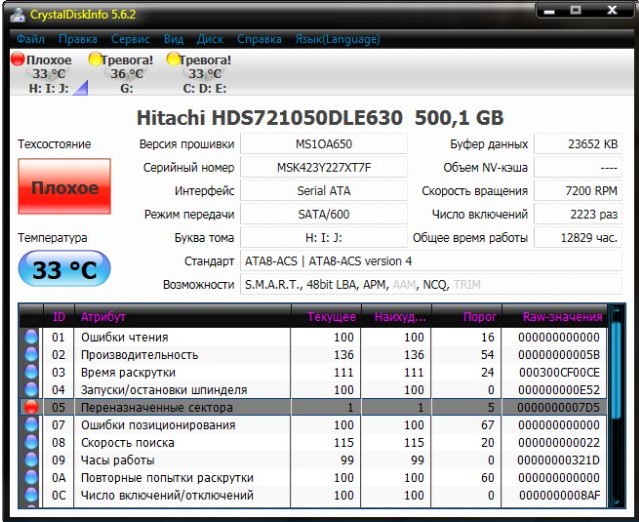This screenshot has width=639, height=522.
Task: Click red status orb for Переназначенные сектора
Action: pos(31,408)
